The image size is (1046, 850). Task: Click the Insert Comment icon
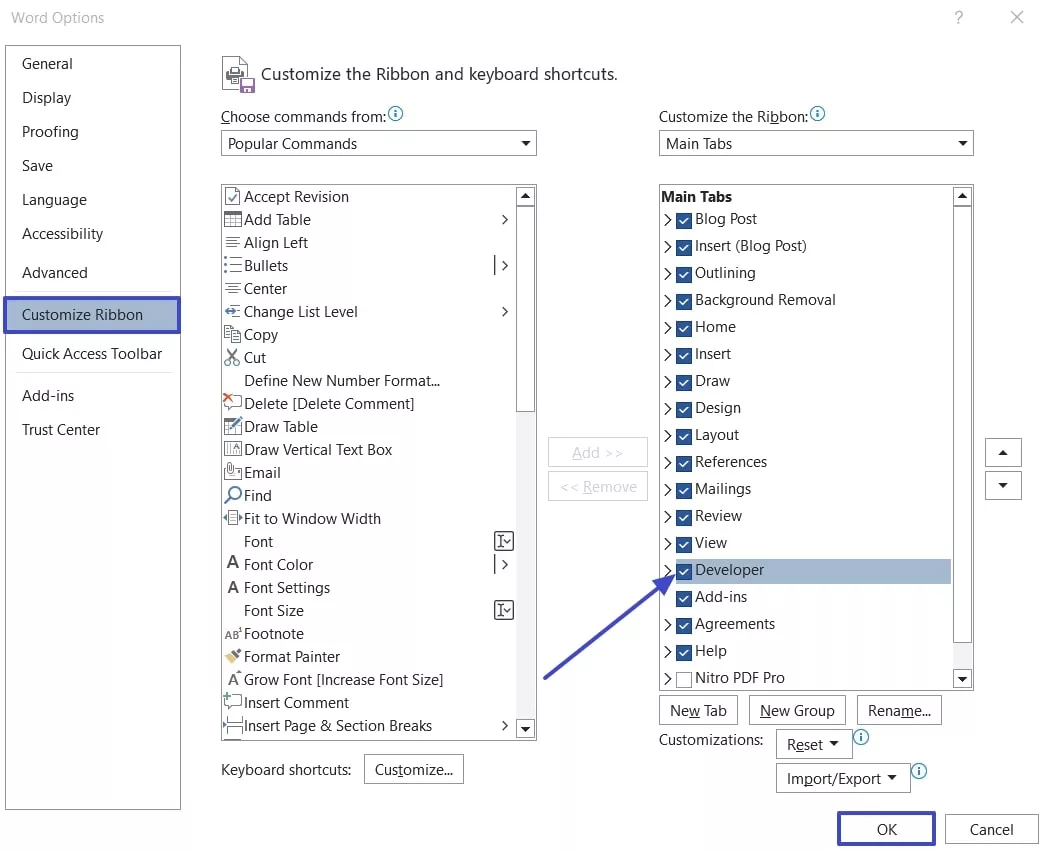tap(231, 701)
